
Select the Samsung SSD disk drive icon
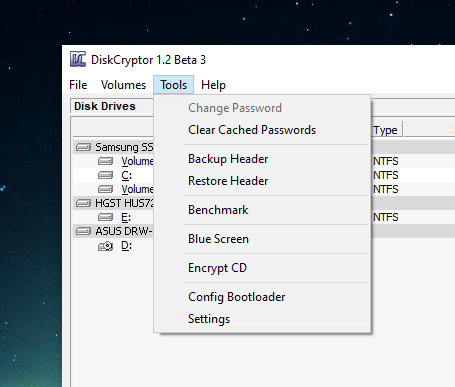point(83,147)
